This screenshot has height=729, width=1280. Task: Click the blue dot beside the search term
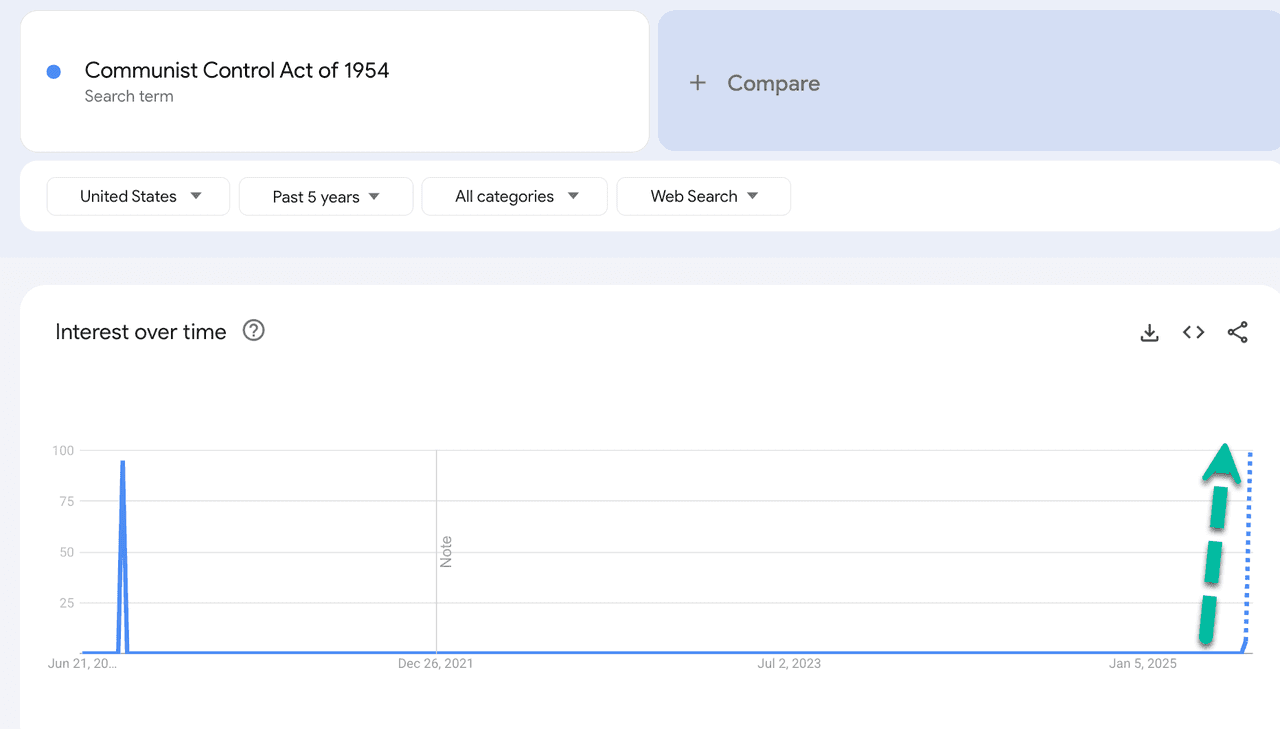(x=54, y=72)
